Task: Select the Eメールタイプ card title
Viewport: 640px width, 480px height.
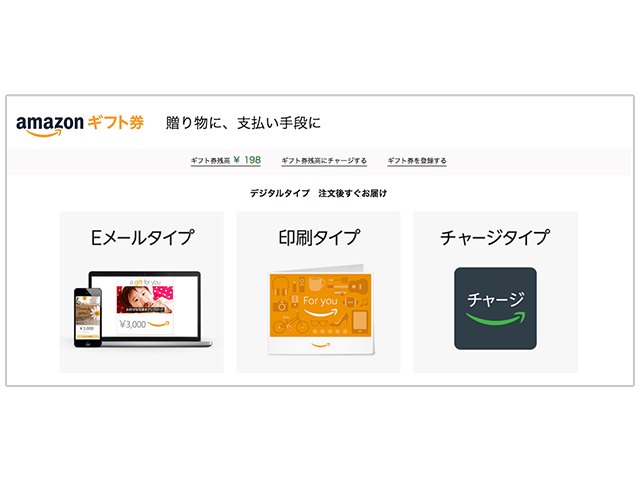Action: 142,238
